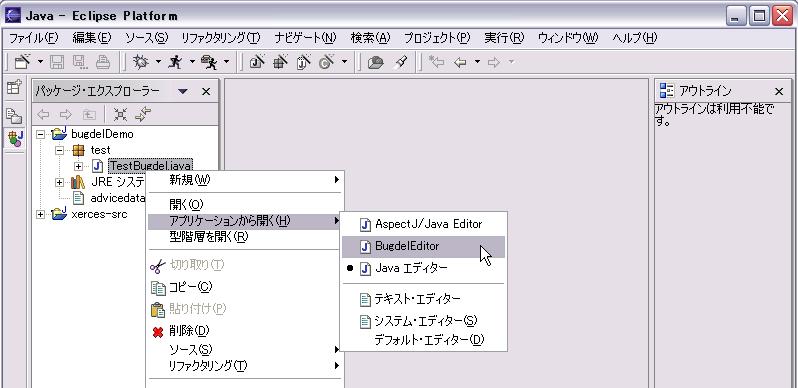Viewport: 798px width, 388px height.
Task: Select the advicedata file
Action: [x=118, y=198]
